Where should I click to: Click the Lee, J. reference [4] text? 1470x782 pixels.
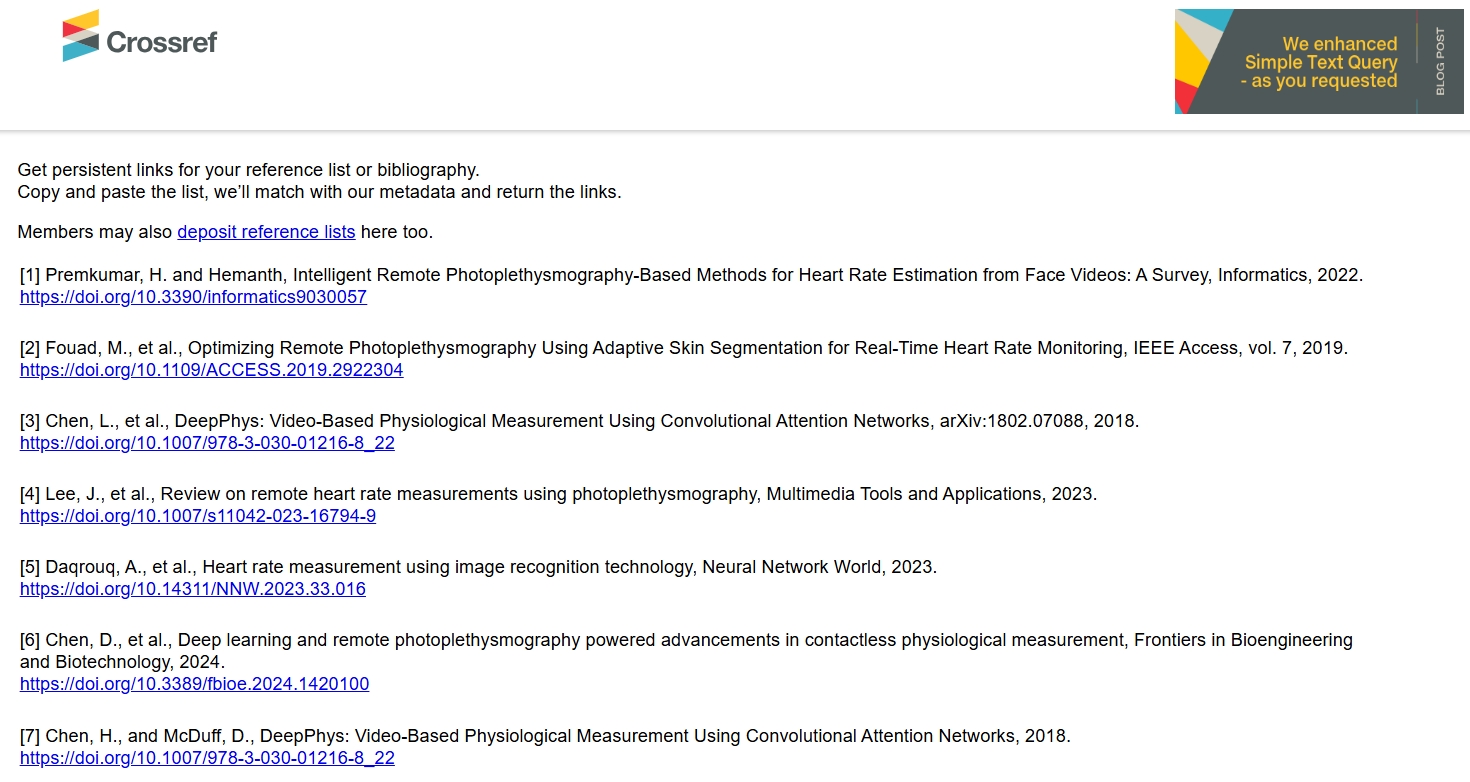click(x=558, y=494)
